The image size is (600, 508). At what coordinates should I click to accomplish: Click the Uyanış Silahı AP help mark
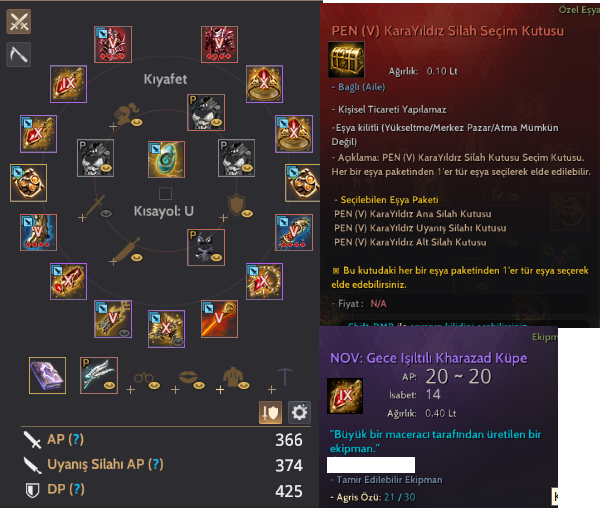(x=156, y=464)
